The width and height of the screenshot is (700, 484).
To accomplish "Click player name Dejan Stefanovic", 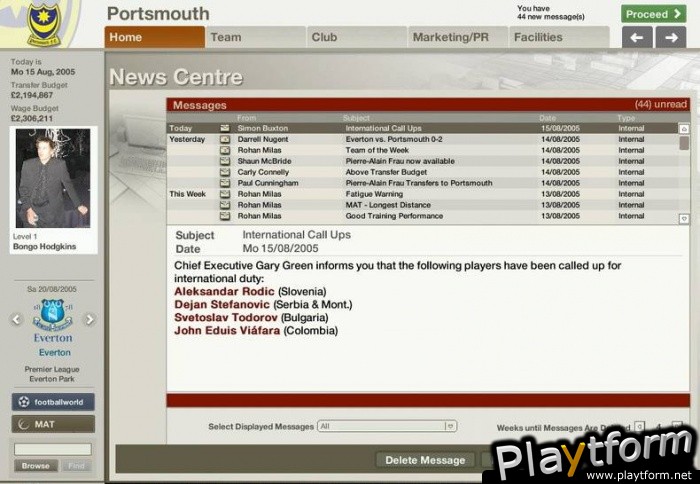I will tap(225, 304).
